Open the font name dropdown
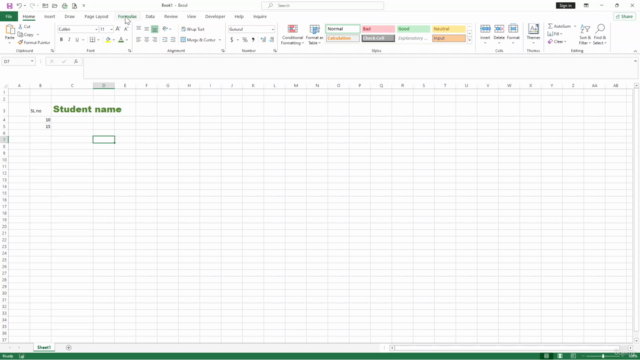The image size is (640, 360). tap(96, 29)
